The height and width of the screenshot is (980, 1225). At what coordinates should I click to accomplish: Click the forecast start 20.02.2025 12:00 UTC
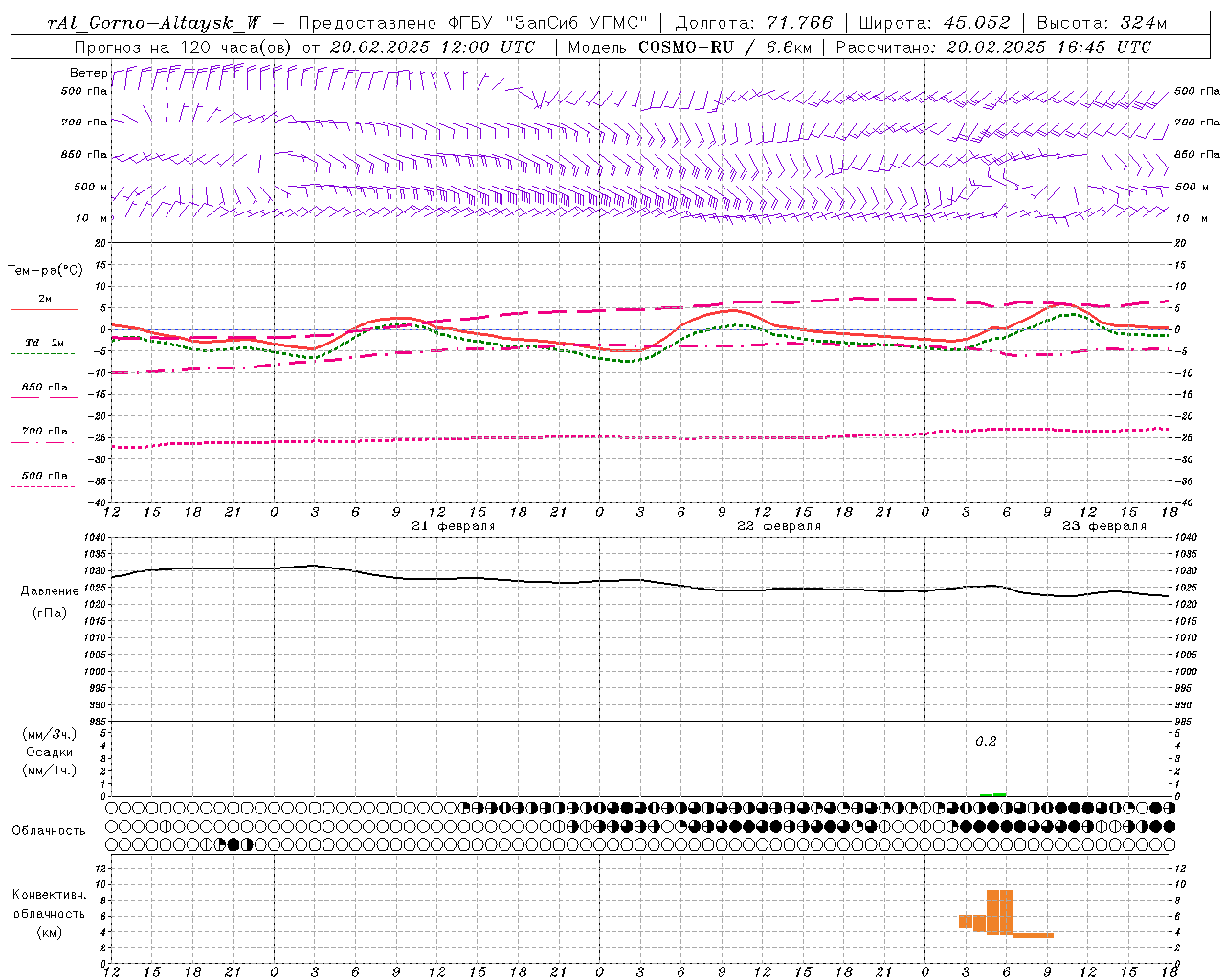pyautogui.click(x=433, y=47)
